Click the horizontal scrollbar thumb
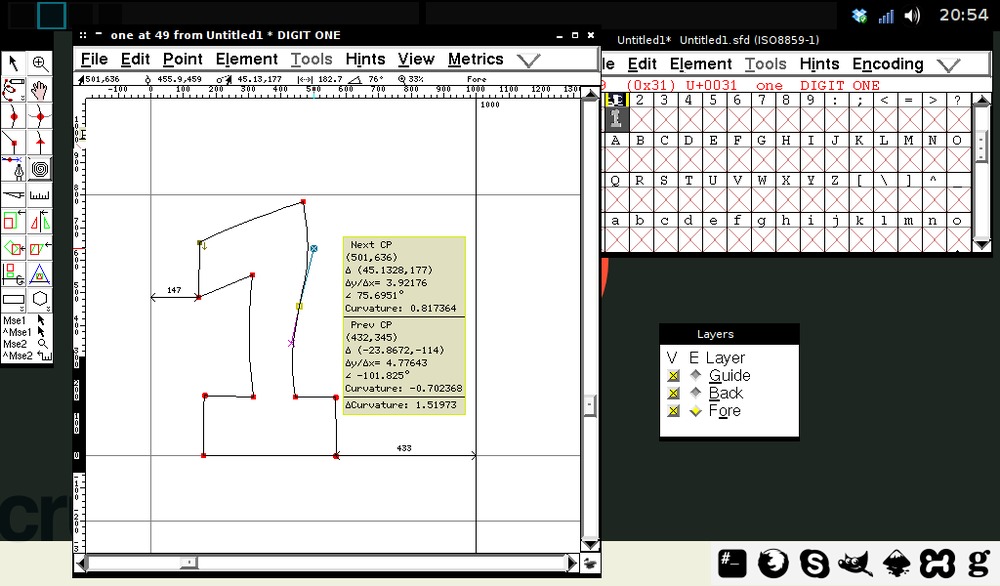Screen dimensions: 1000x586 pyautogui.click(x=187, y=563)
